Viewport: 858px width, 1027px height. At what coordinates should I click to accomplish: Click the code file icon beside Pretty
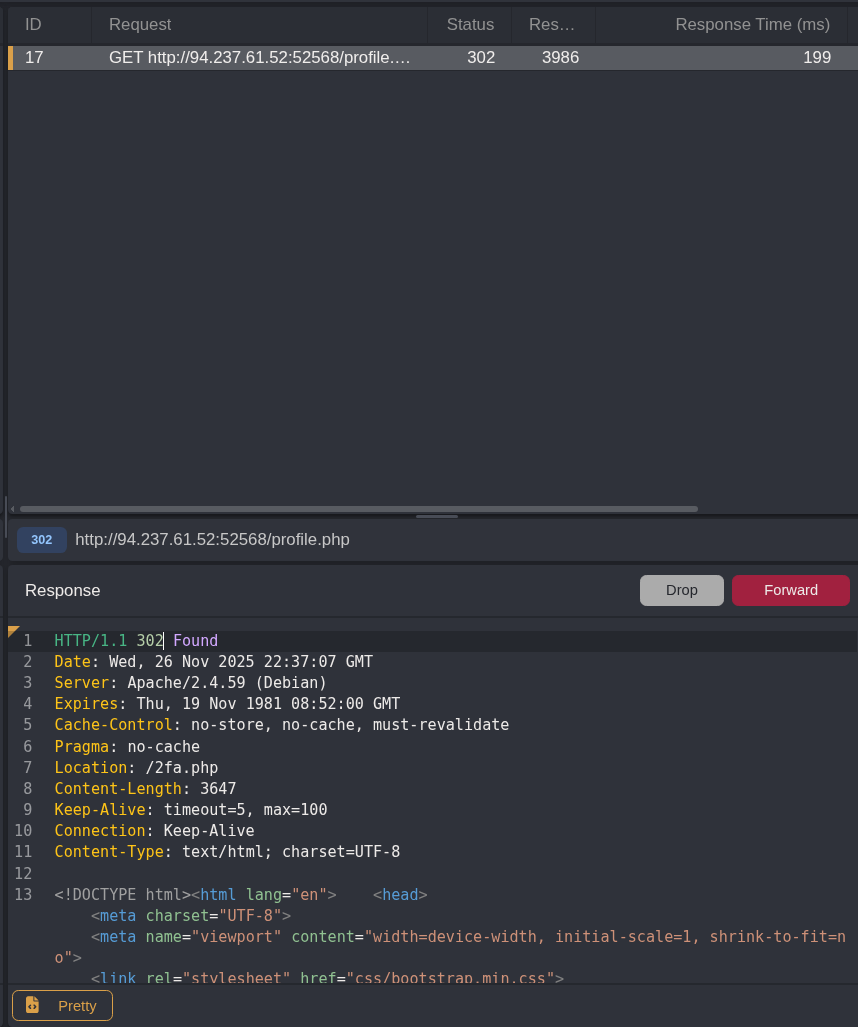click(x=33, y=1005)
